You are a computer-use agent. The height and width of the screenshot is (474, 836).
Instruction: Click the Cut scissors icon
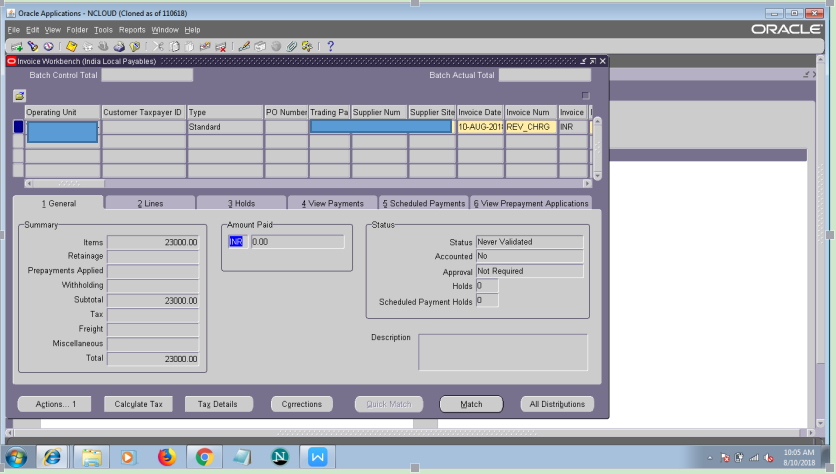click(x=158, y=46)
